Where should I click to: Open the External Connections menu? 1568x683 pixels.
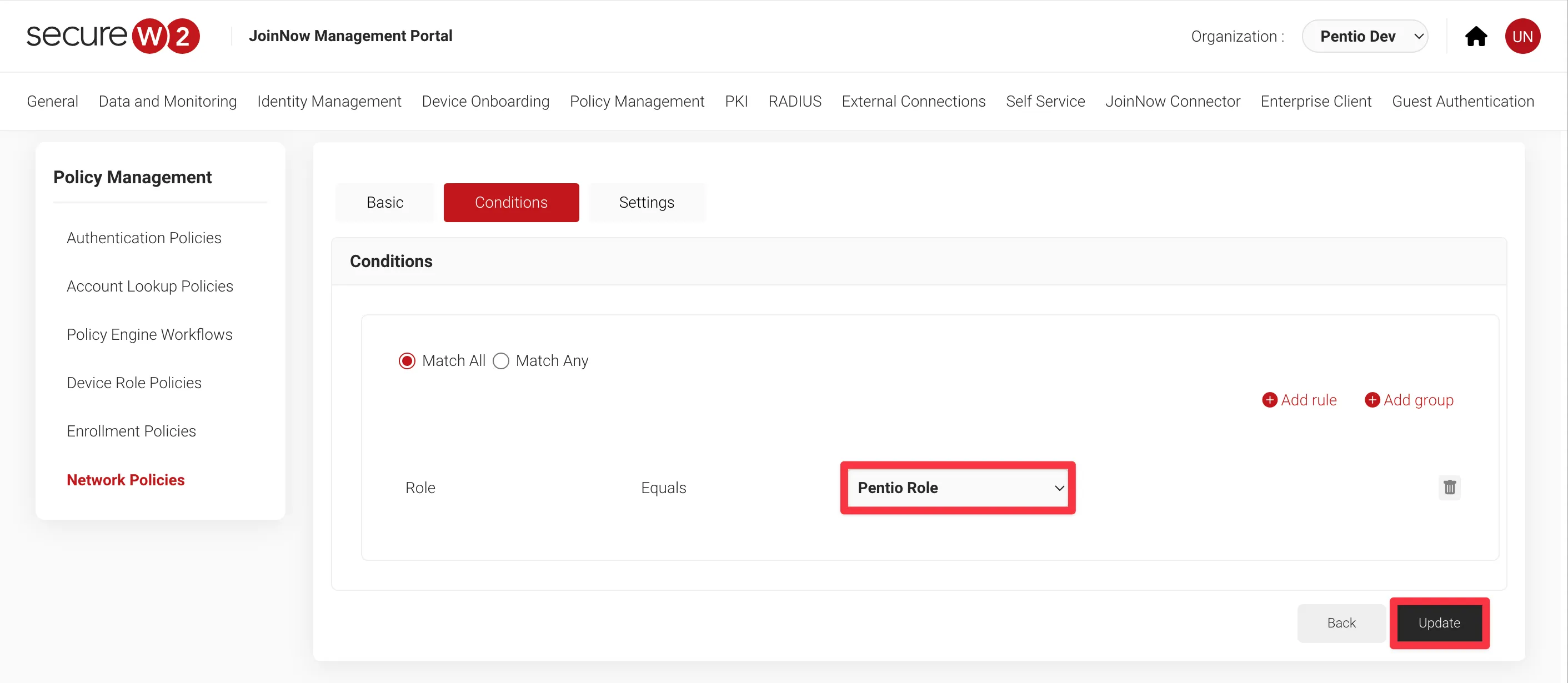[913, 102]
